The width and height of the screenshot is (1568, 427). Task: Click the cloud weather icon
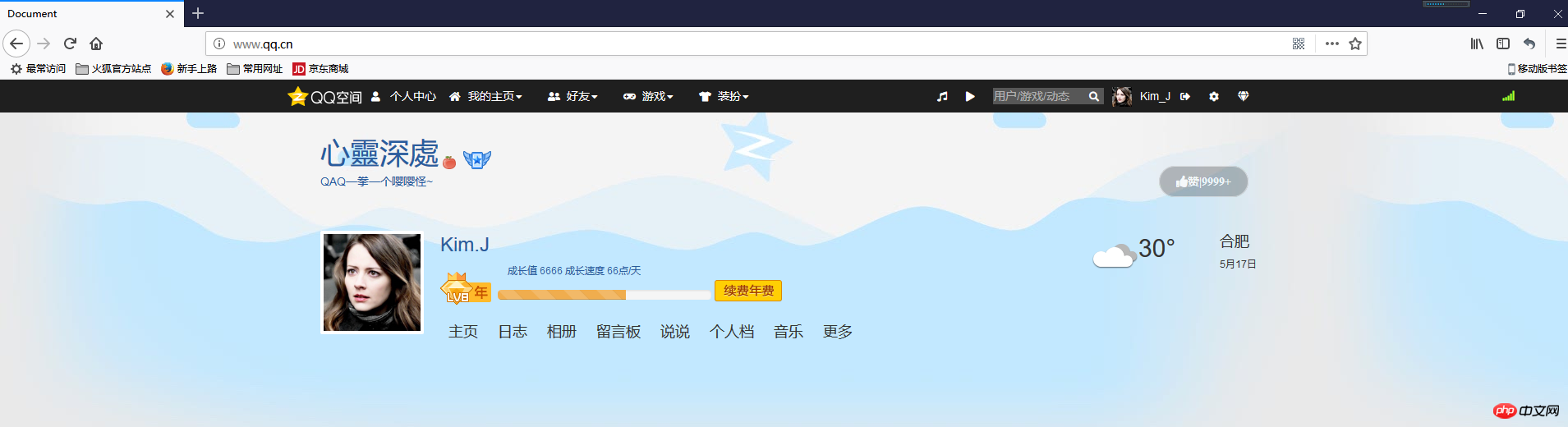[1115, 255]
